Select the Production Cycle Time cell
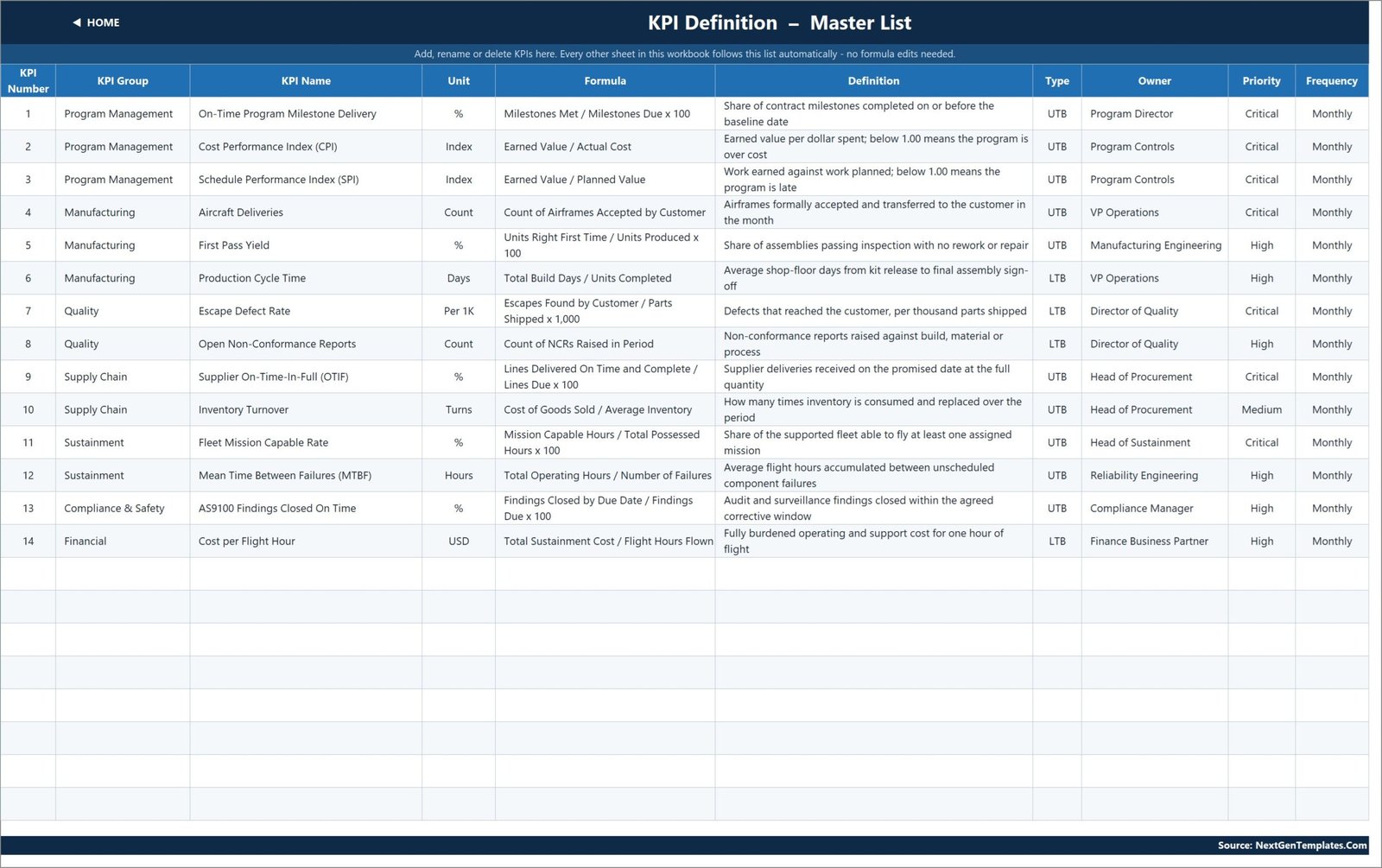The width and height of the screenshot is (1382, 868). [306, 278]
